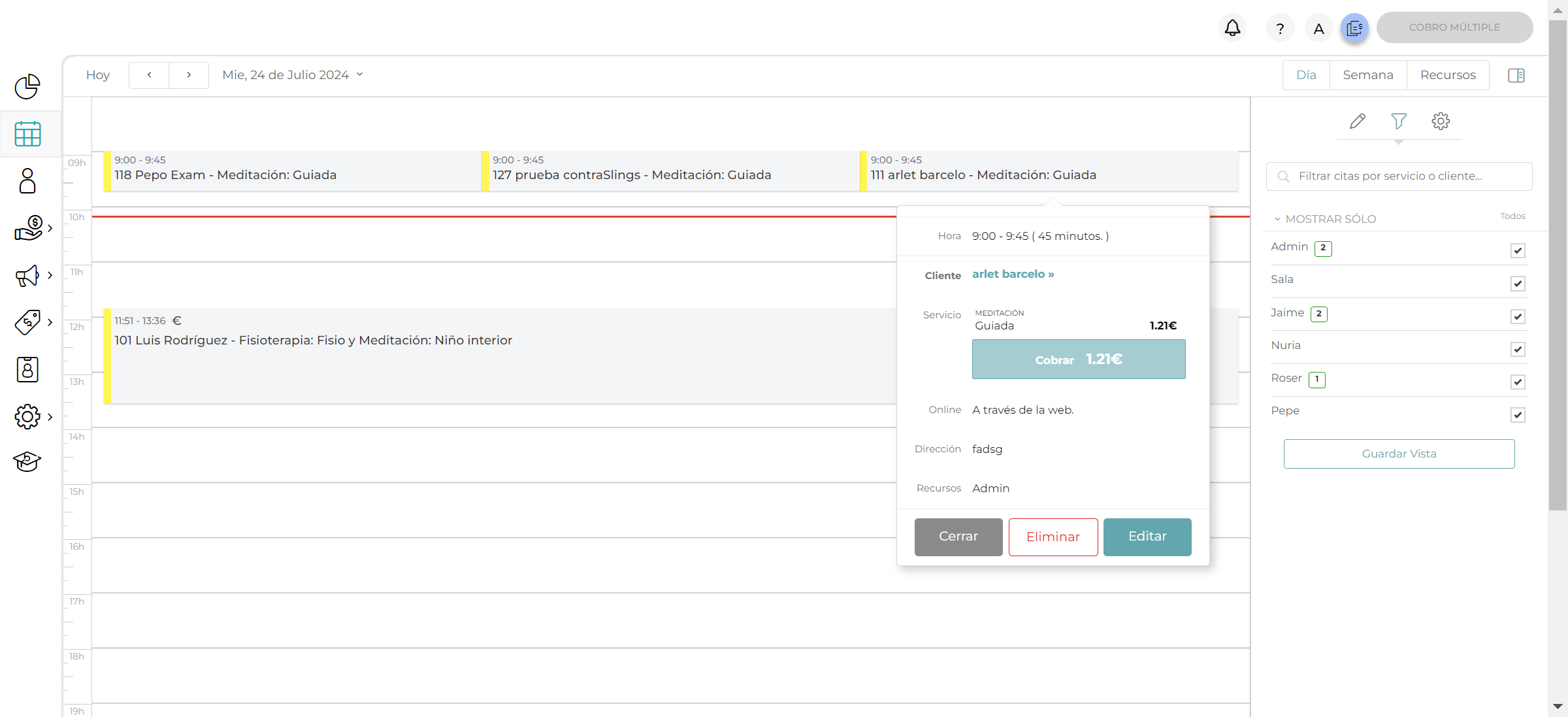Open the statistics pie chart section
Viewport: 1568px width, 717px height.
pyautogui.click(x=27, y=86)
